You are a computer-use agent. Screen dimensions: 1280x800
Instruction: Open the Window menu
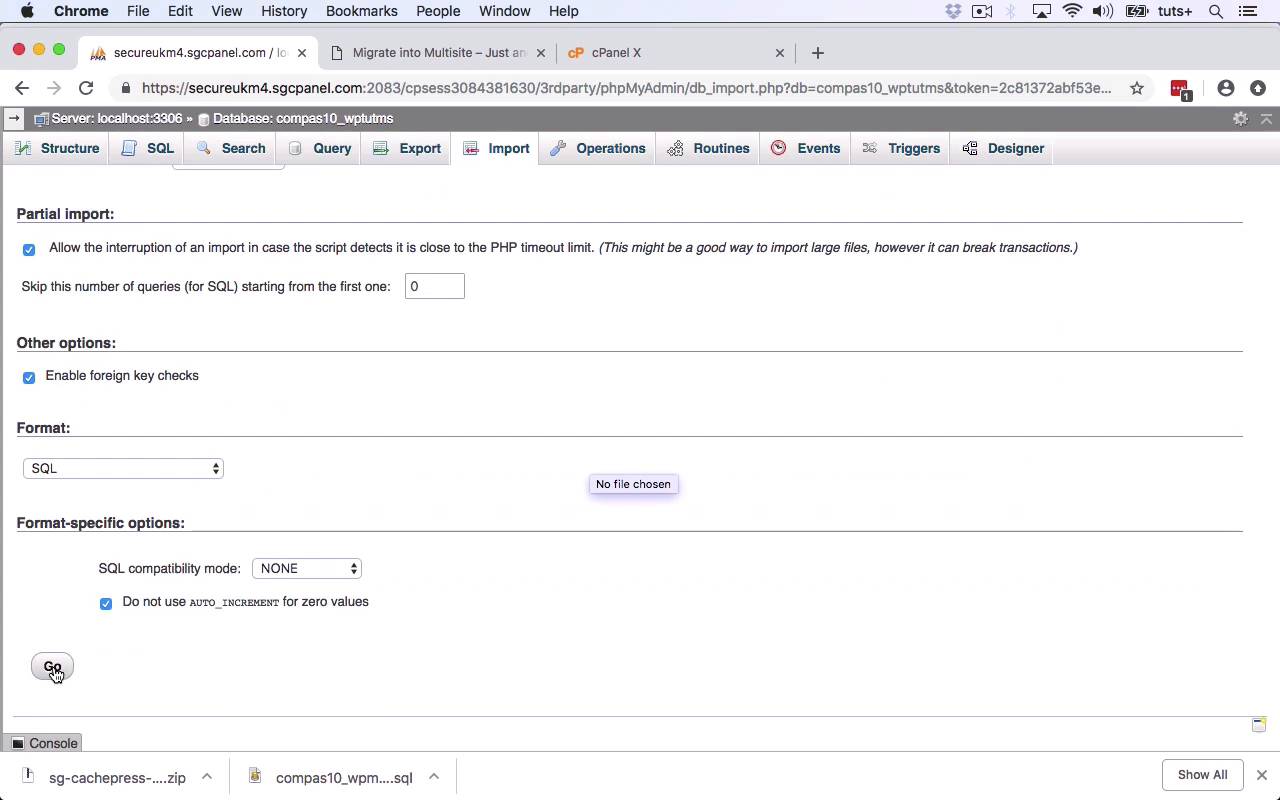(505, 11)
